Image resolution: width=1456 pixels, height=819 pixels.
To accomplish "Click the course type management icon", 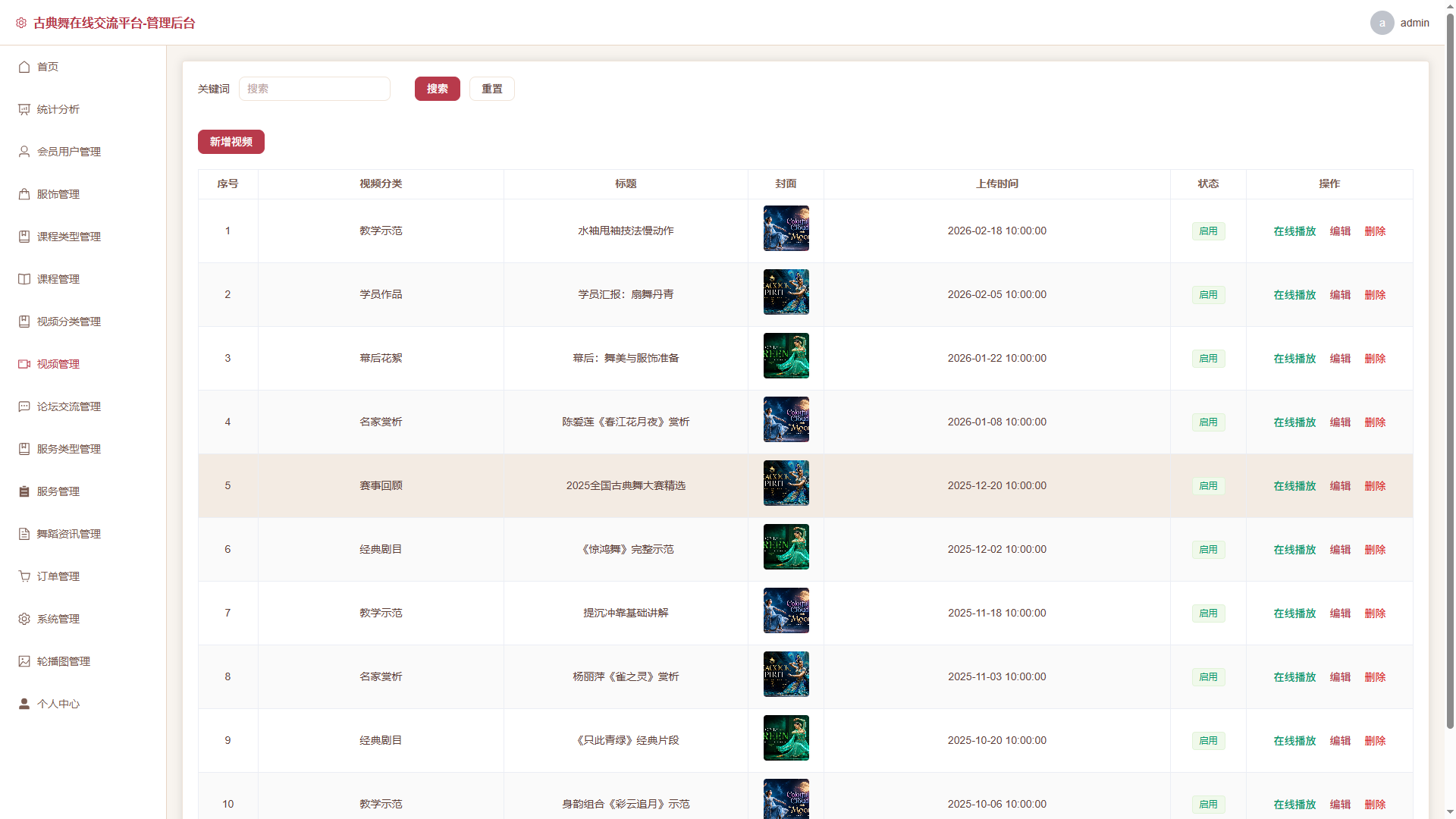I will point(24,237).
